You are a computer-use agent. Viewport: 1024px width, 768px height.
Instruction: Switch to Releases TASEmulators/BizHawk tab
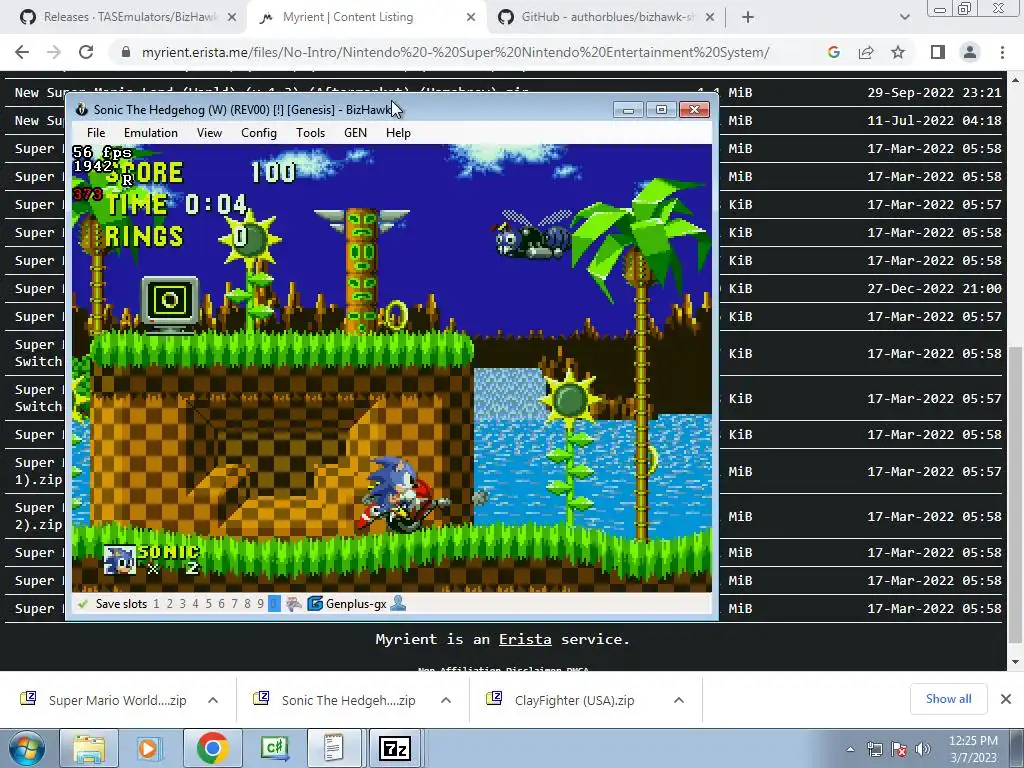point(129,17)
